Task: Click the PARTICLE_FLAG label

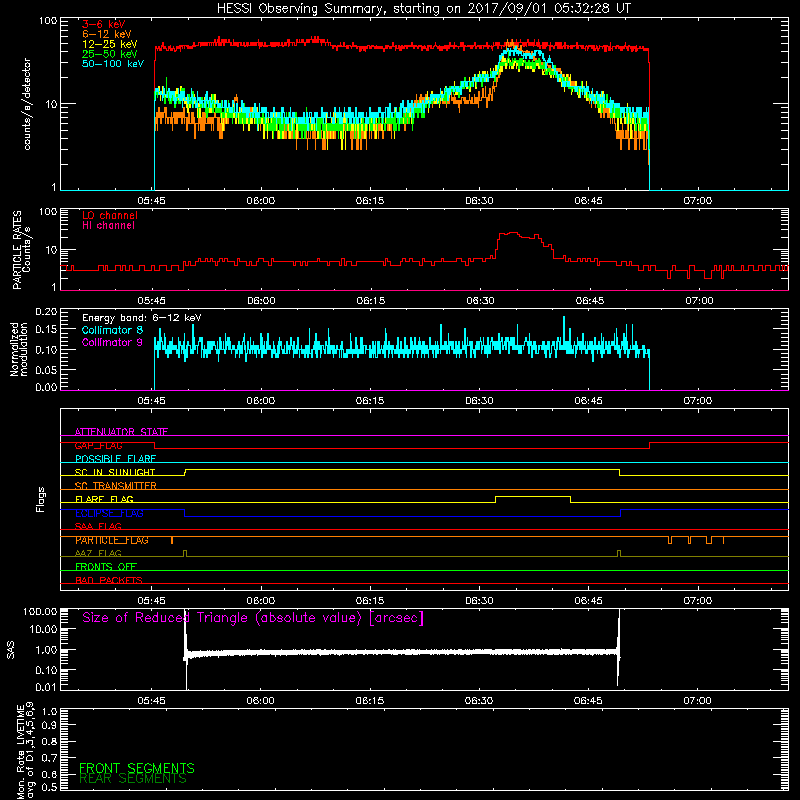Action: coord(112,540)
